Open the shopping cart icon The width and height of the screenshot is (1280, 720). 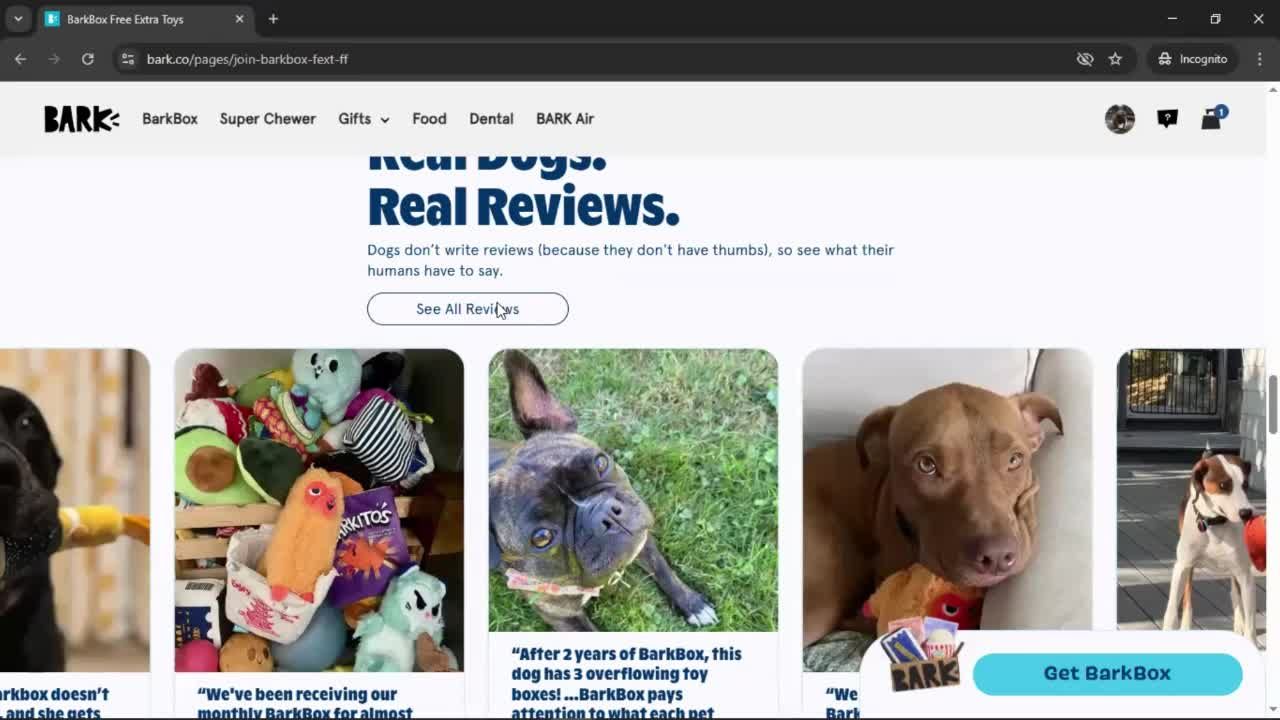point(1212,118)
